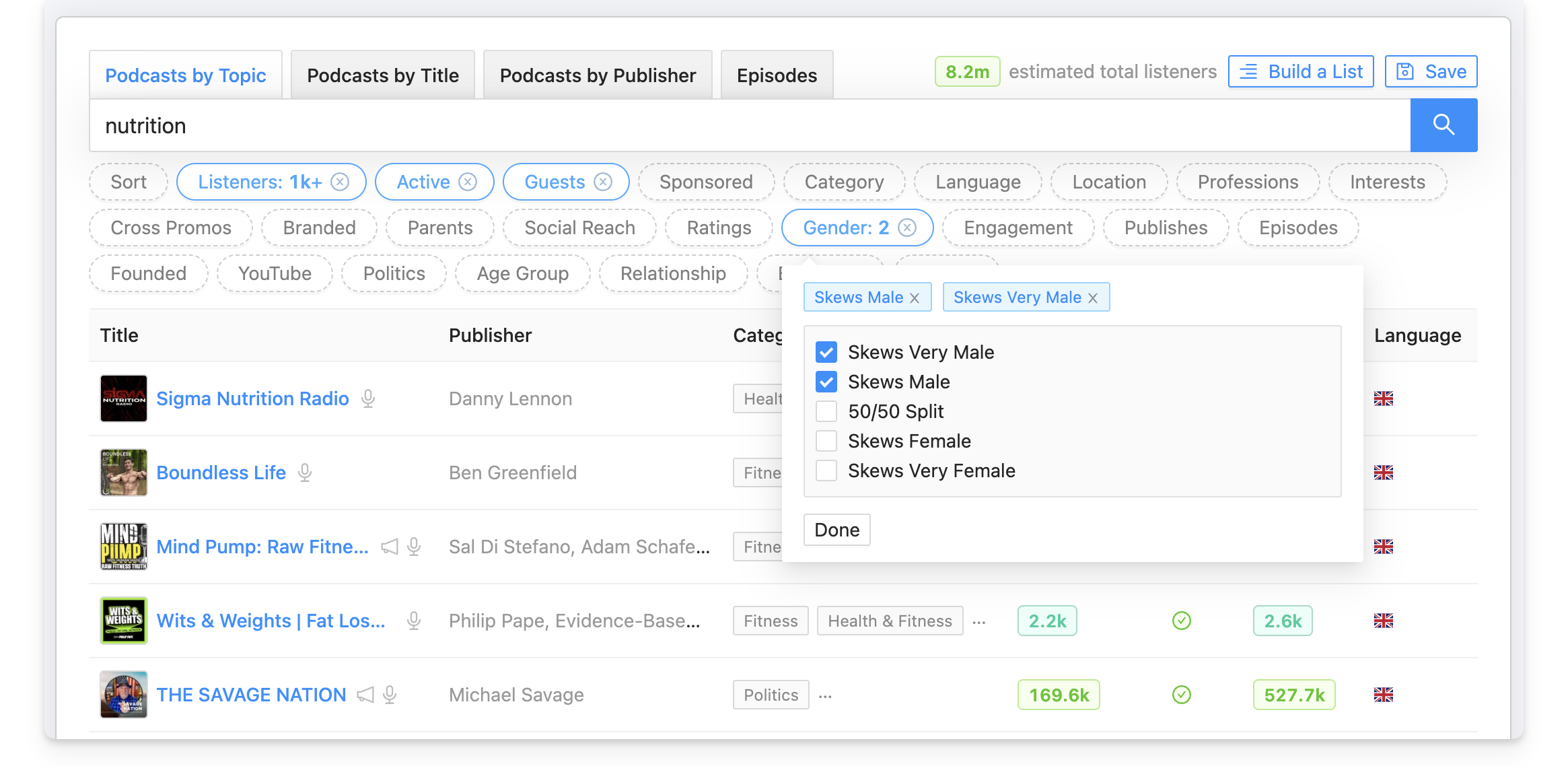Image resolution: width=1568 pixels, height=766 pixels.
Task: Remove the Skews Male tag
Action: point(915,298)
